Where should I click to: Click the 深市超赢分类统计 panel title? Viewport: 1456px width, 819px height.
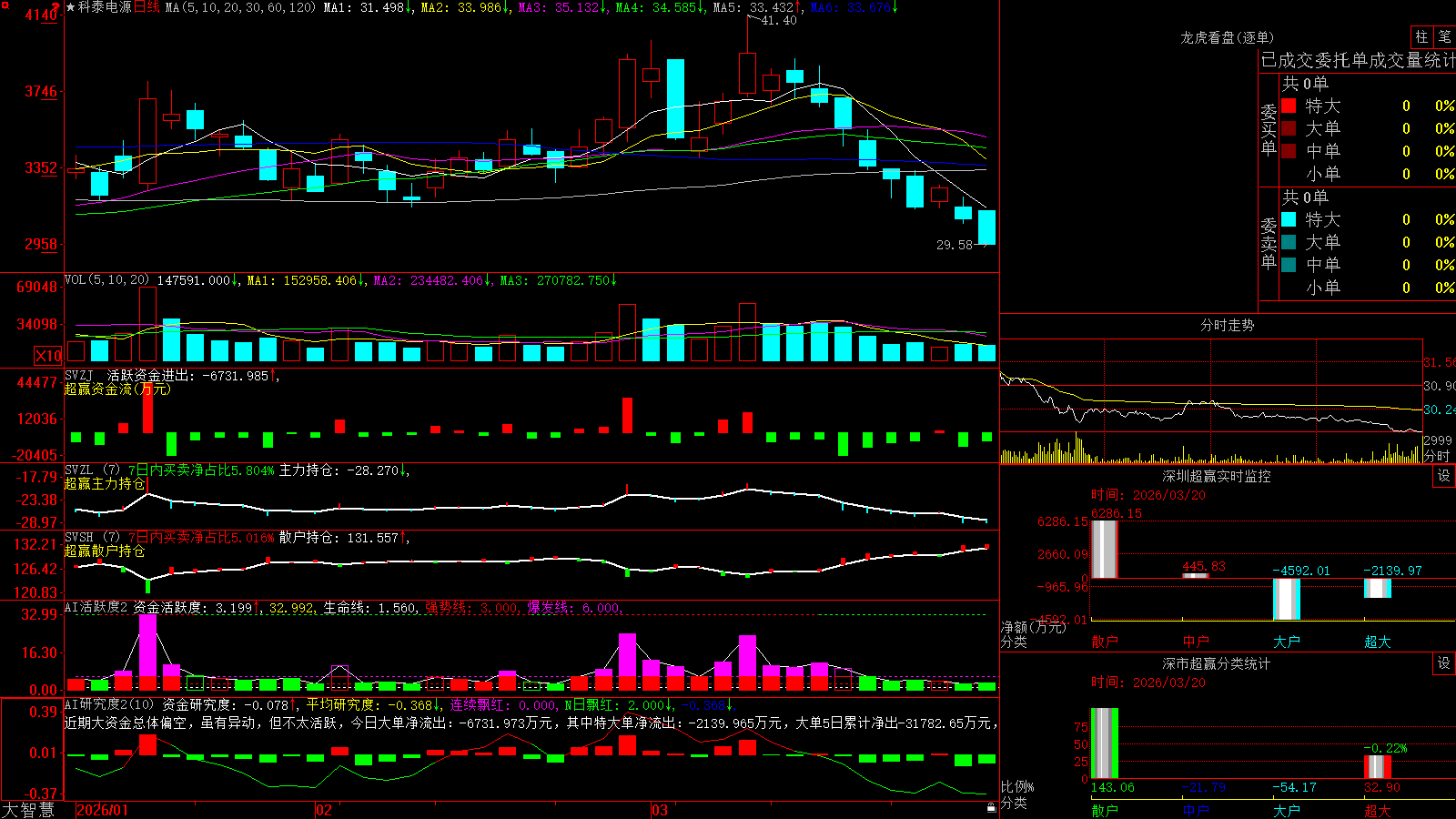tap(1217, 663)
